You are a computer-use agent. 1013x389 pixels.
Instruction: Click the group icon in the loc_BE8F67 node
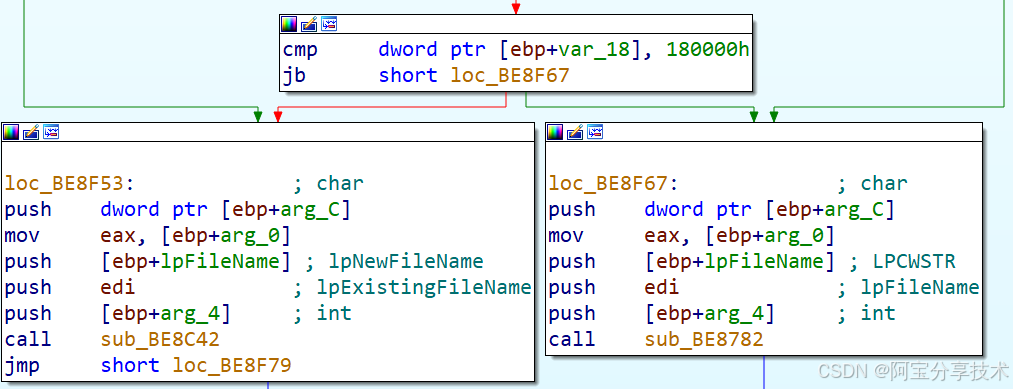(595, 132)
